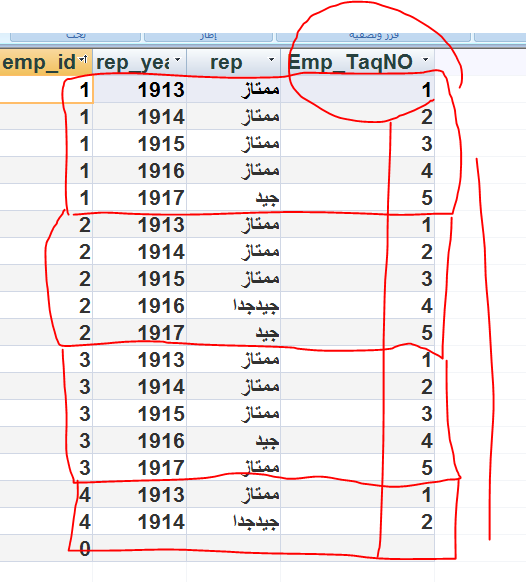Click rep cell 'ممتاز' for emp_id 2, 1914
526x582 pixels.
pos(233,252)
